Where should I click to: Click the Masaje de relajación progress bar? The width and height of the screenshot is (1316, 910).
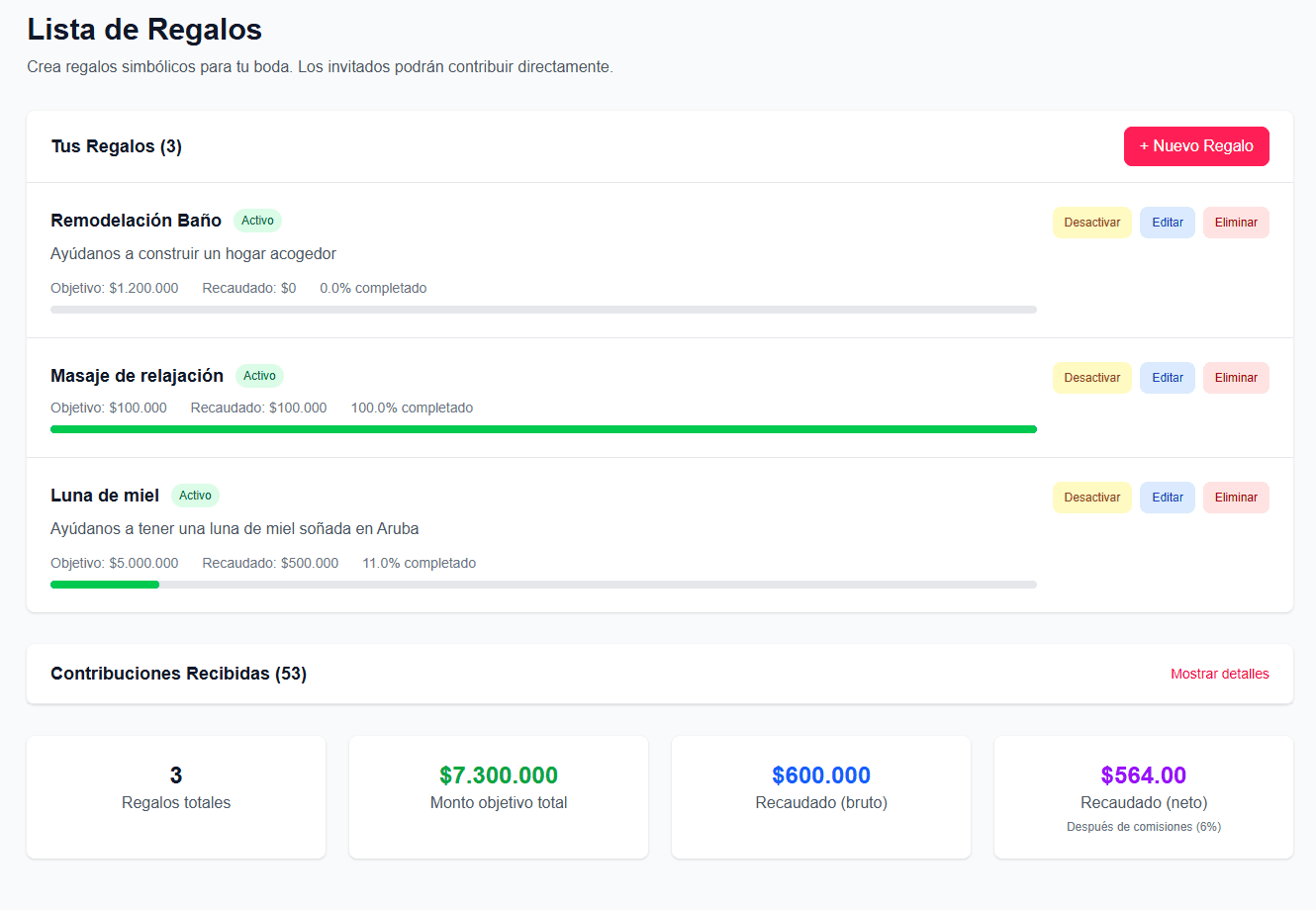click(543, 429)
